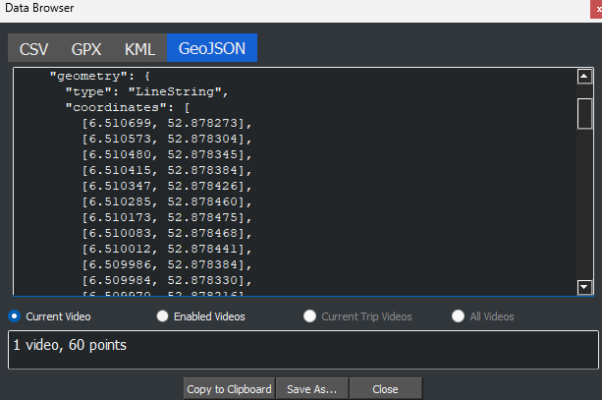Click the Save As... button
The height and width of the screenshot is (400, 602).
pos(312,389)
